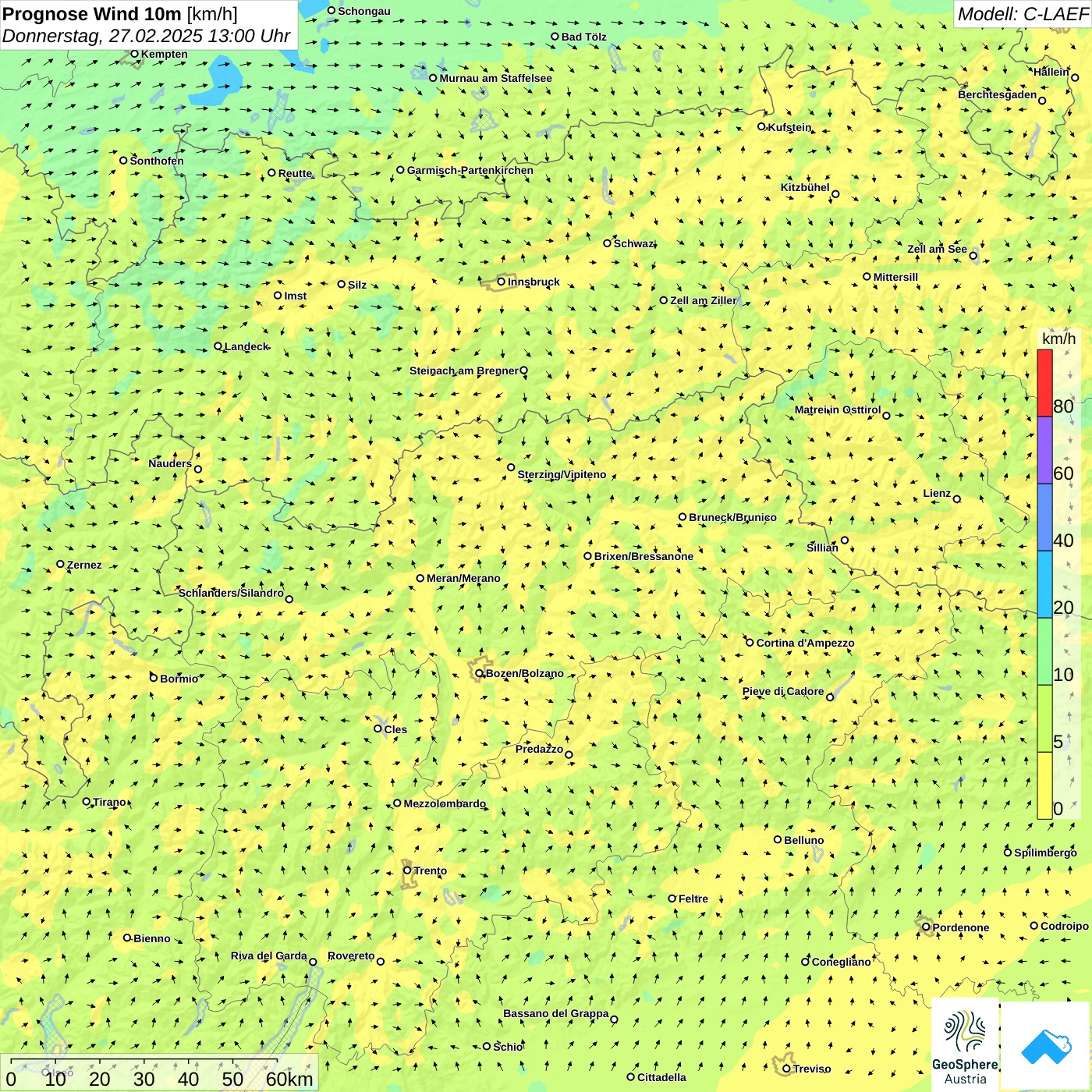The width and height of the screenshot is (1092, 1092).
Task: Click the Mezzolombardo label
Action: click(x=445, y=803)
